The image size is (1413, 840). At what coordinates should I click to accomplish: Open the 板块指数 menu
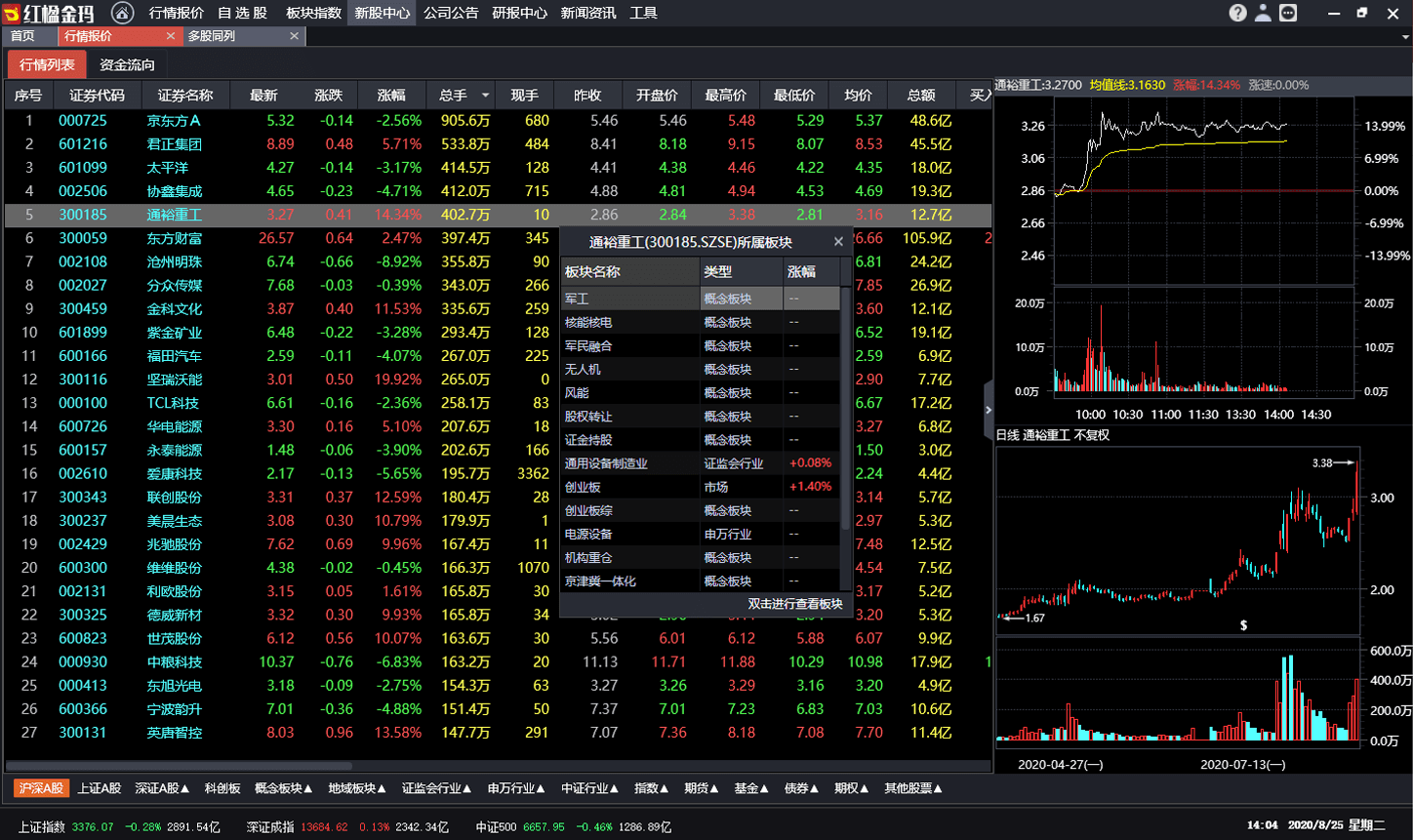(314, 13)
